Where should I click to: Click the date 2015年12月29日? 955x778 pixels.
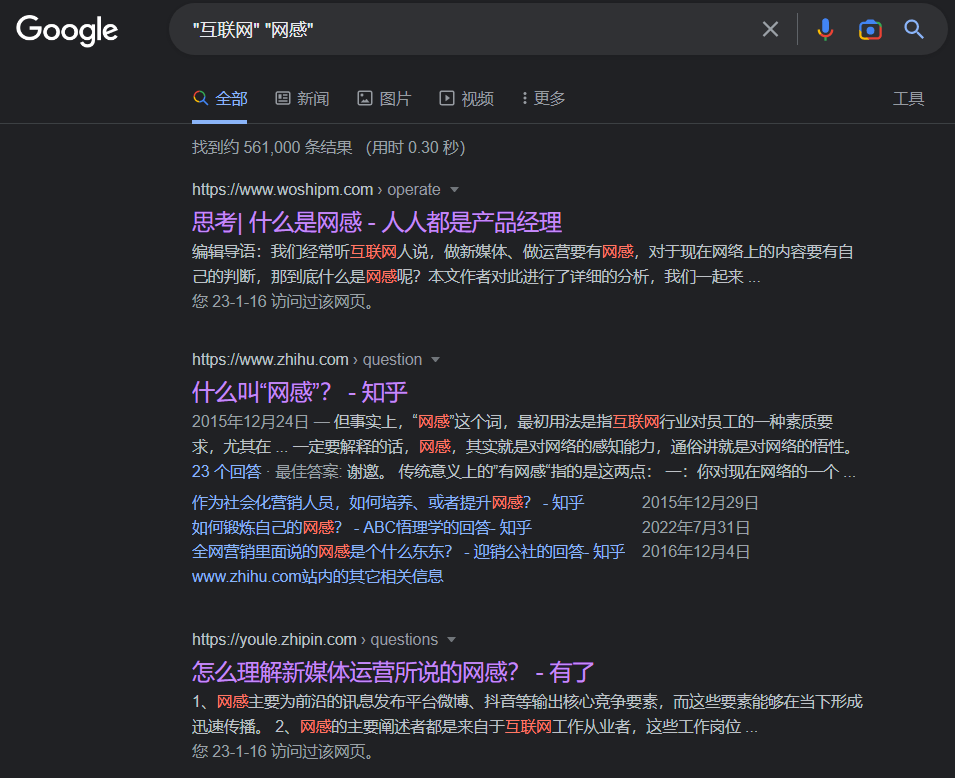pos(700,503)
